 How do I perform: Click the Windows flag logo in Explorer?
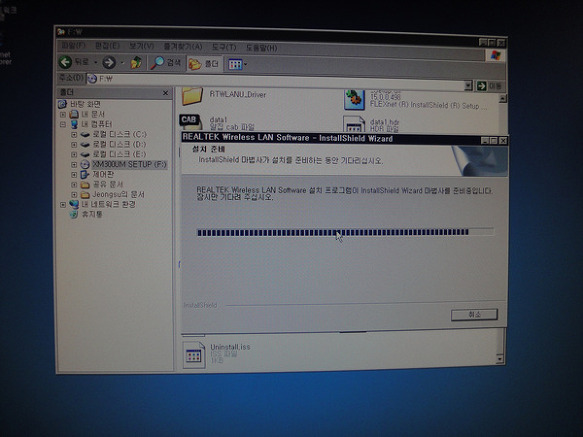click(495, 56)
